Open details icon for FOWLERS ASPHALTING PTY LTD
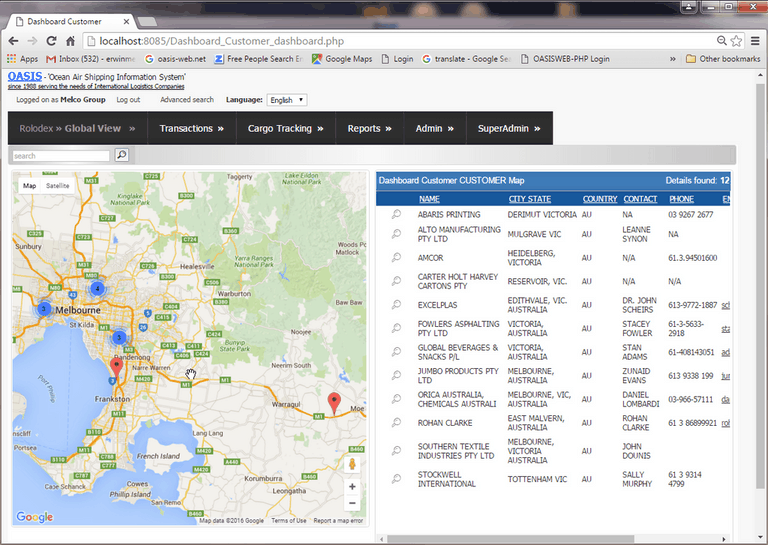The height and width of the screenshot is (545, 768). (x=396, y=328)
